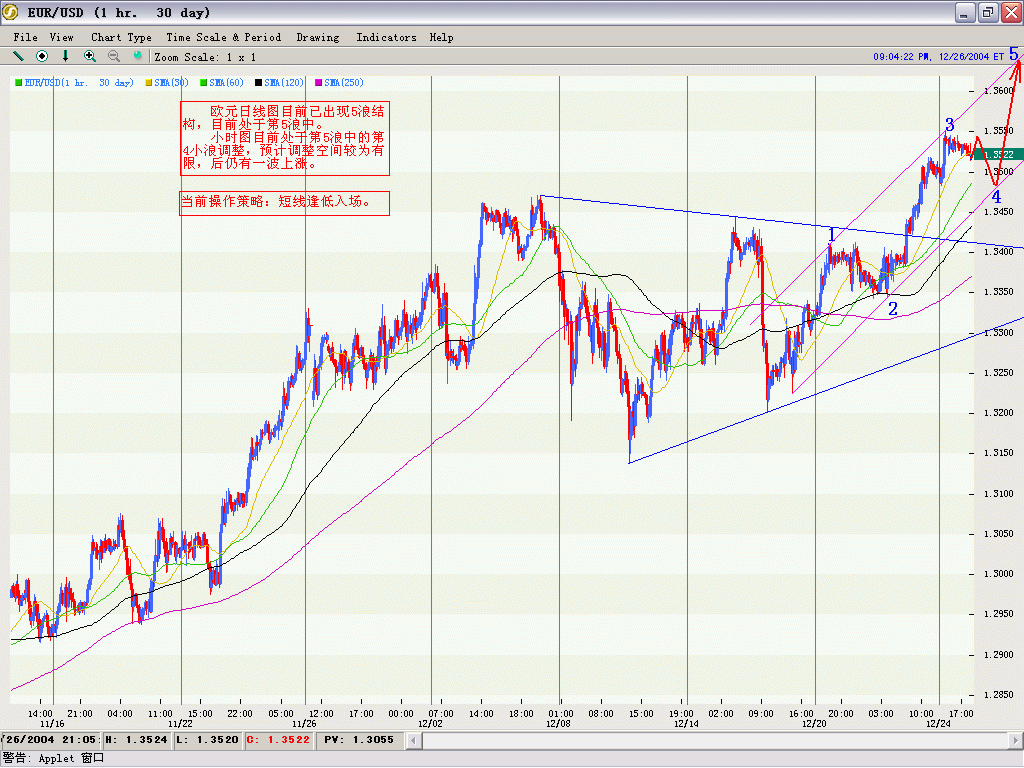The image size is (1024, 768).
Task: Select the circle target tool
Action: point(42,56)
